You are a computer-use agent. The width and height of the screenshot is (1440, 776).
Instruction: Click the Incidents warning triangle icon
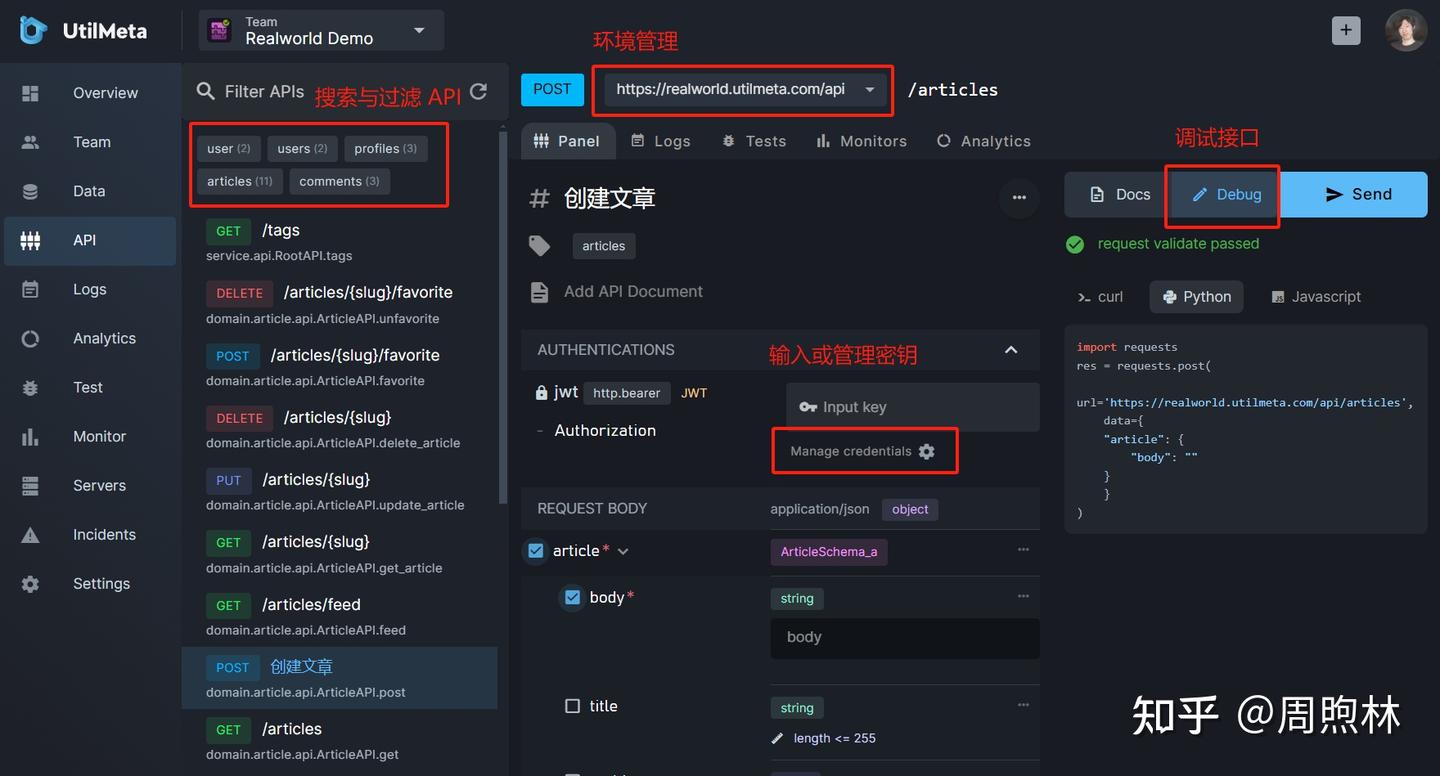31,534
